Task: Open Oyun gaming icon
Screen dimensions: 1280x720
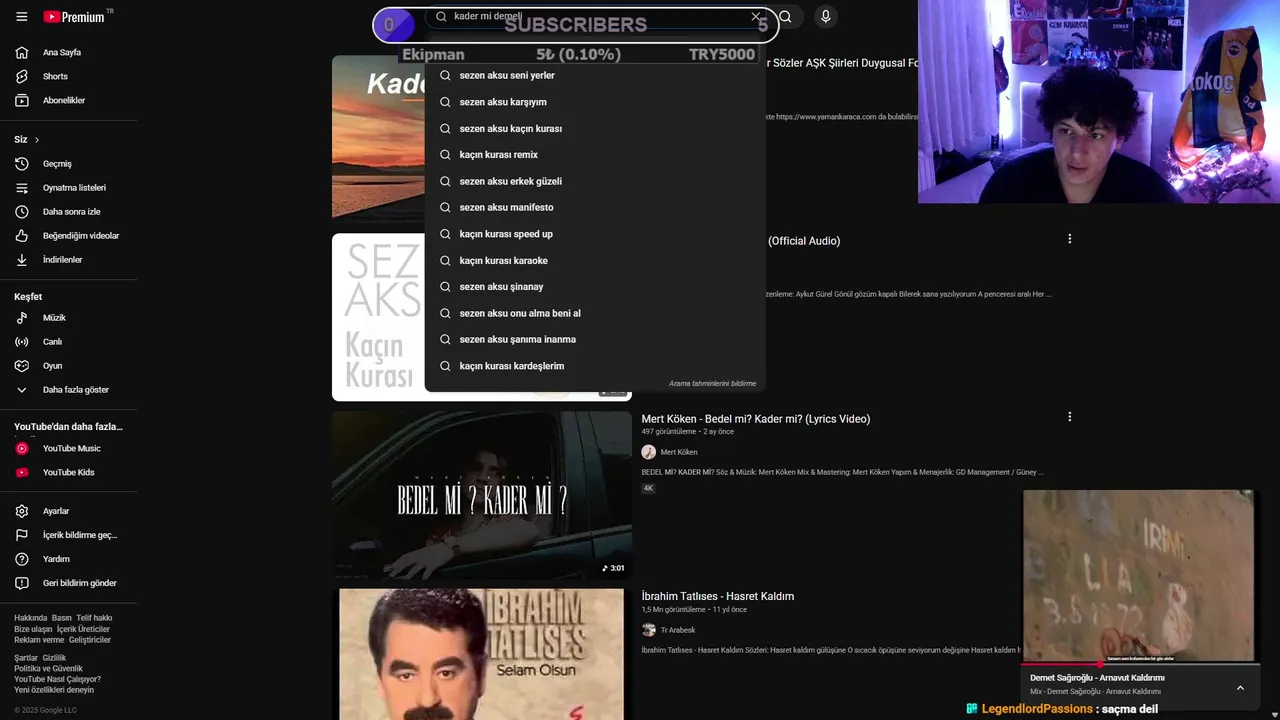Action: coord(21,366)
